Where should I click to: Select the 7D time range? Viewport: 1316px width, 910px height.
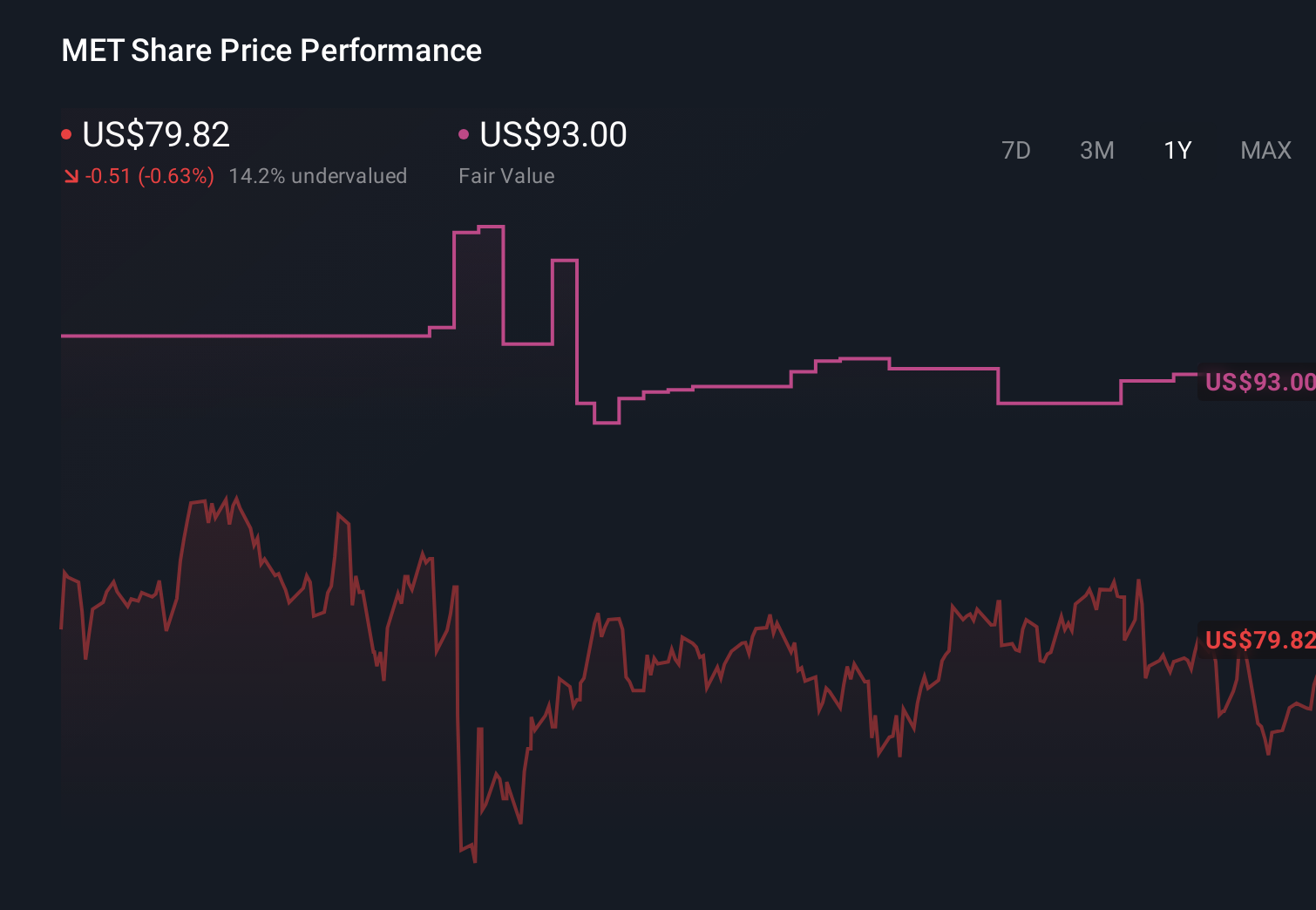(1015, 151)
